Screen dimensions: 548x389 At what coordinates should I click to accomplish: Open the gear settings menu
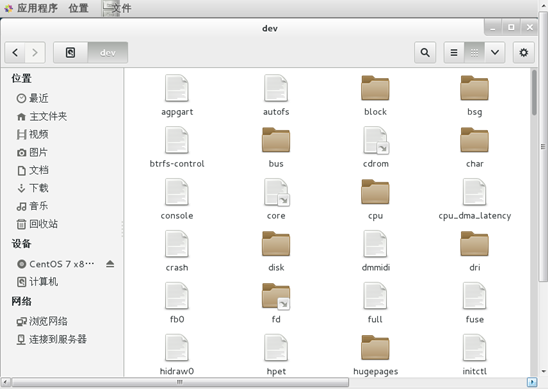pos(524,53)
